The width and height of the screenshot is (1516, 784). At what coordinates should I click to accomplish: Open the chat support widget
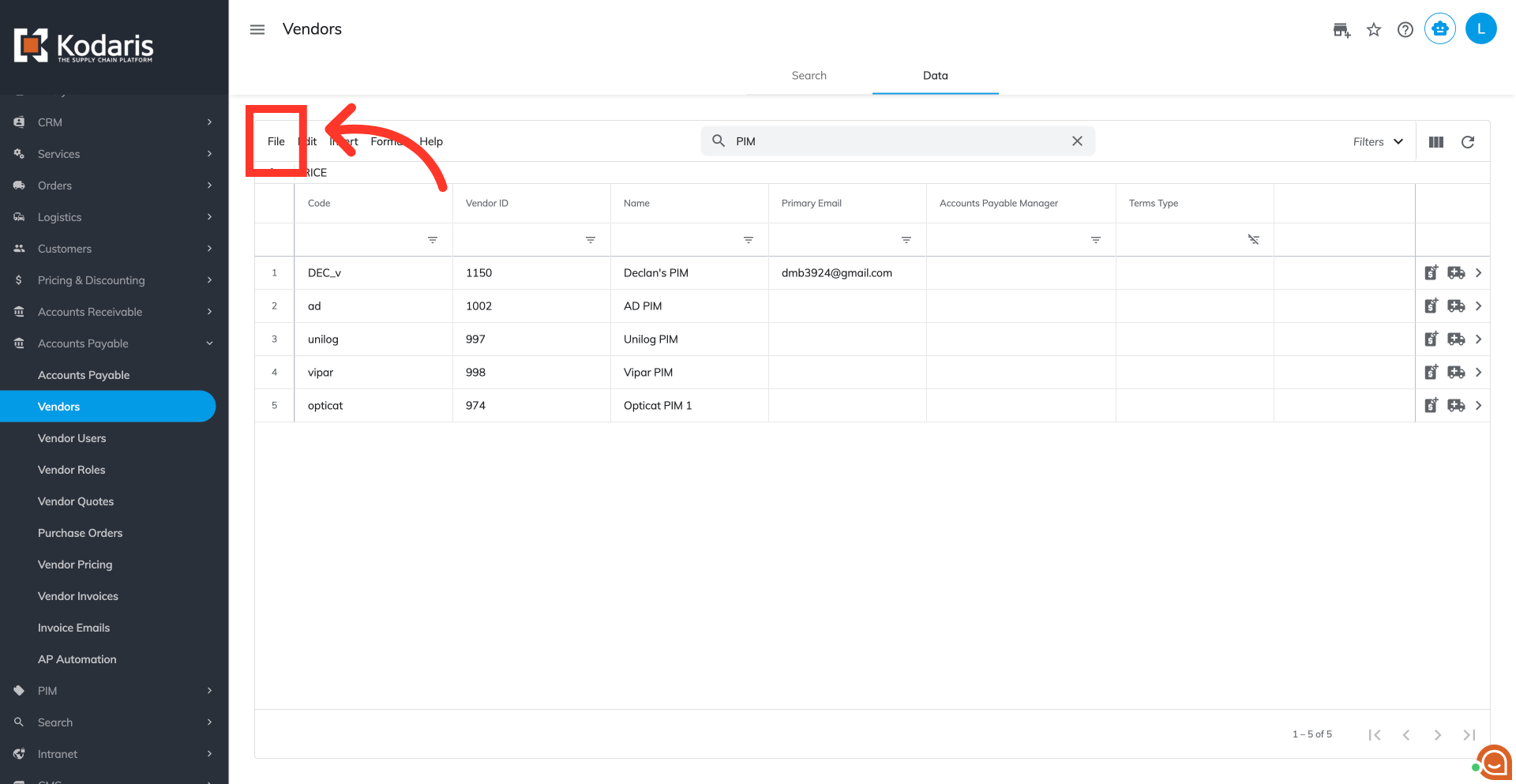(x=1494, y=763)
